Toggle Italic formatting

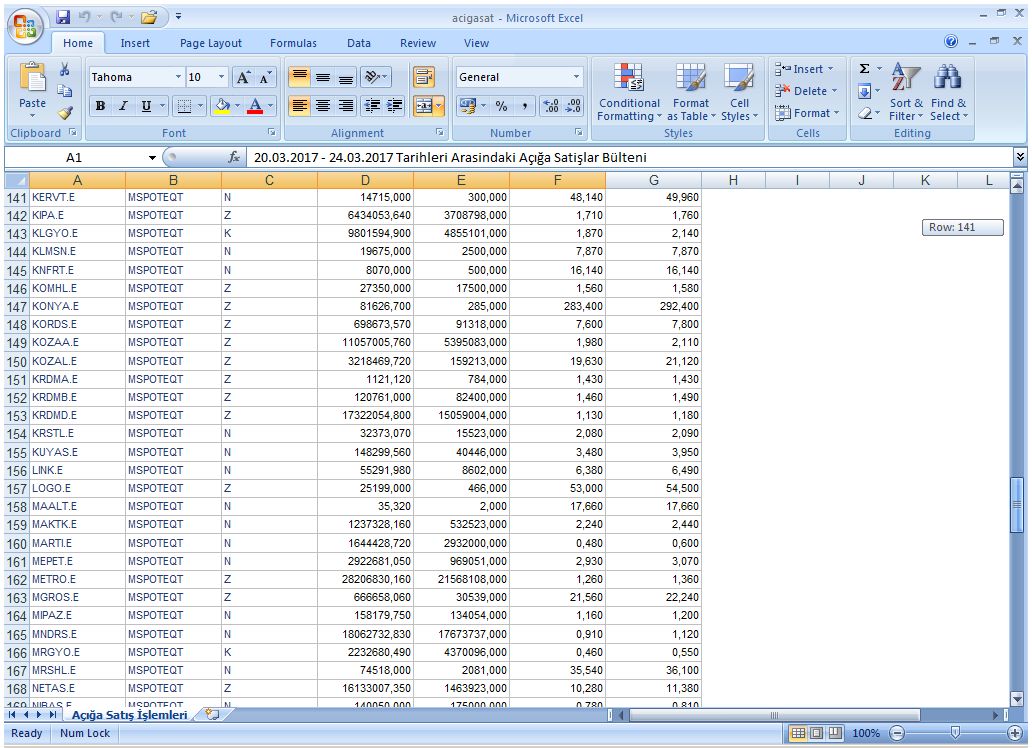[x=123, y=106]
